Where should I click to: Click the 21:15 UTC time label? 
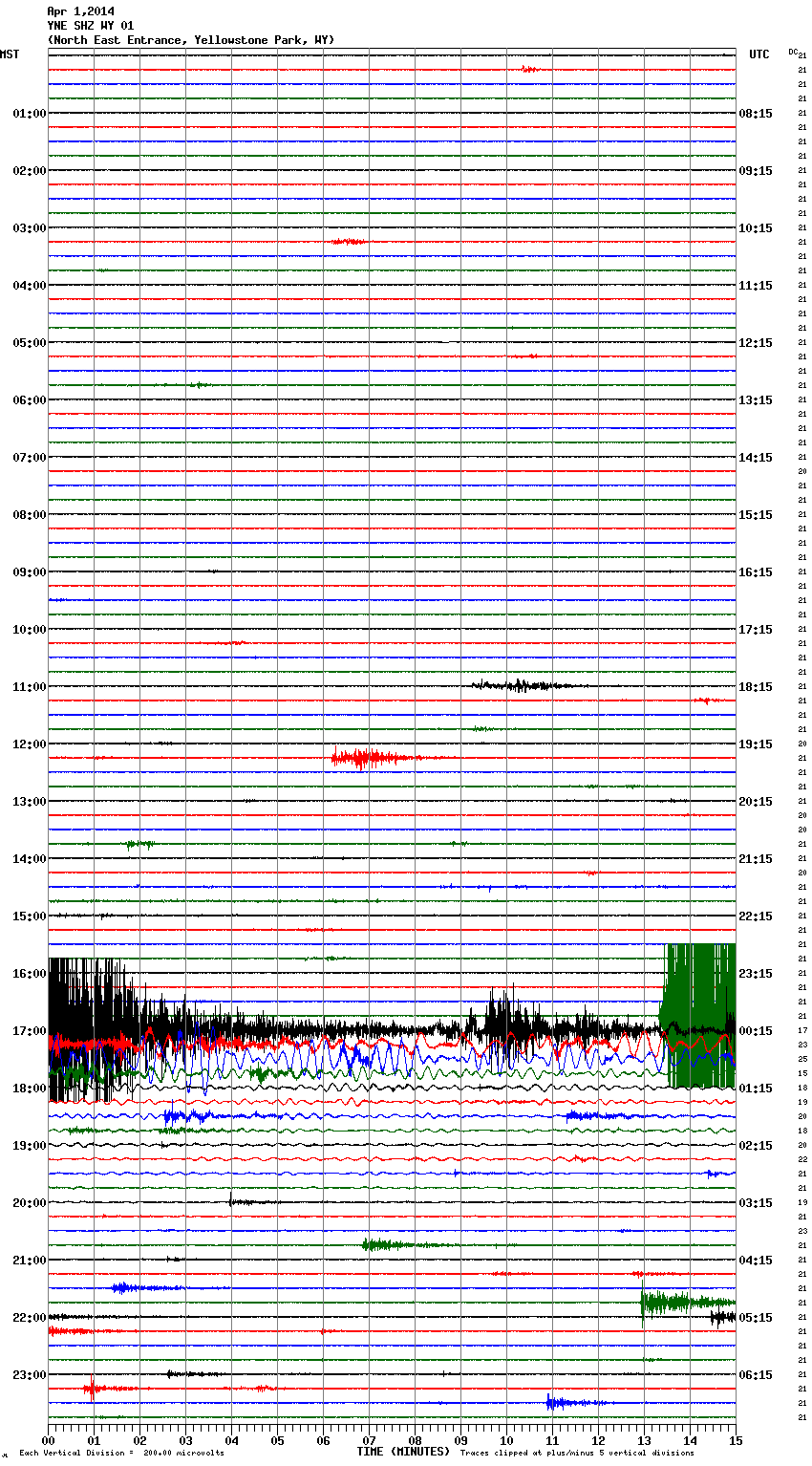(756, 859)
